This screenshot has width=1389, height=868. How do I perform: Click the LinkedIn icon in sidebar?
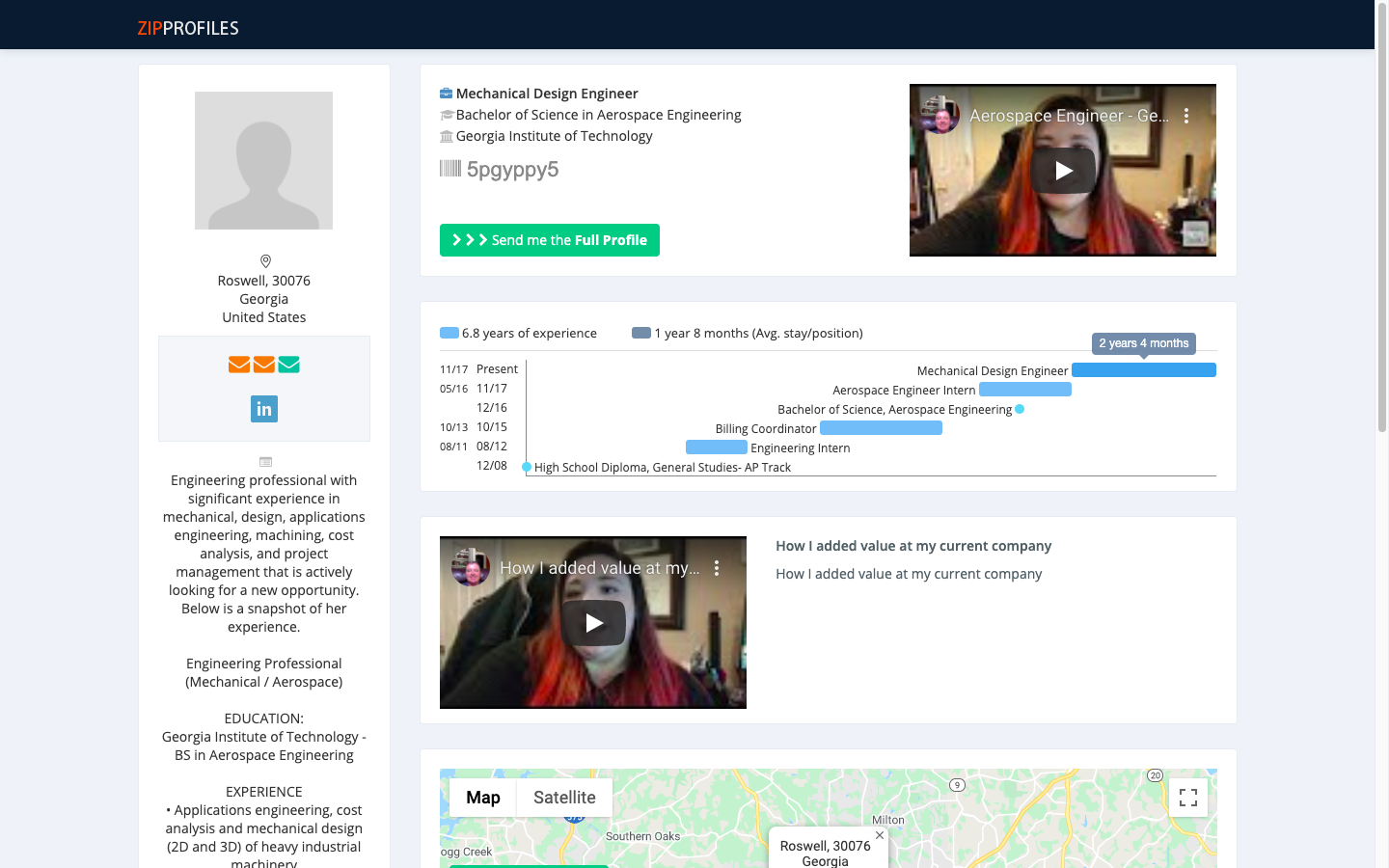pos(263,409)
